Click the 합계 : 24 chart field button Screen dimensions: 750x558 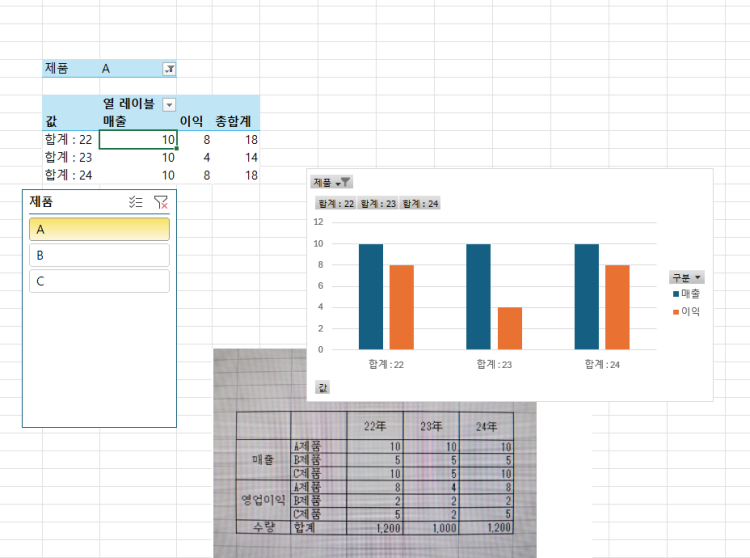click(420, 203)
